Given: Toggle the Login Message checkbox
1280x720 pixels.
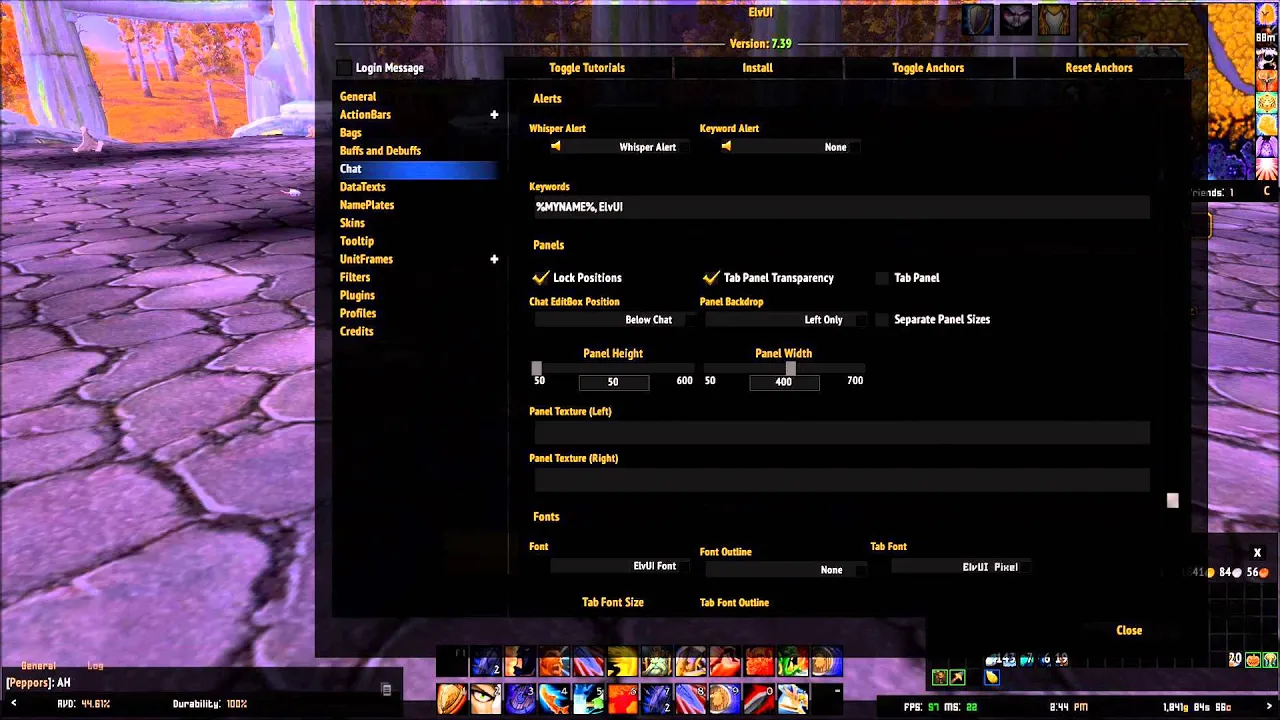Looking at the screenshot, I should click(x=344, y=68).
